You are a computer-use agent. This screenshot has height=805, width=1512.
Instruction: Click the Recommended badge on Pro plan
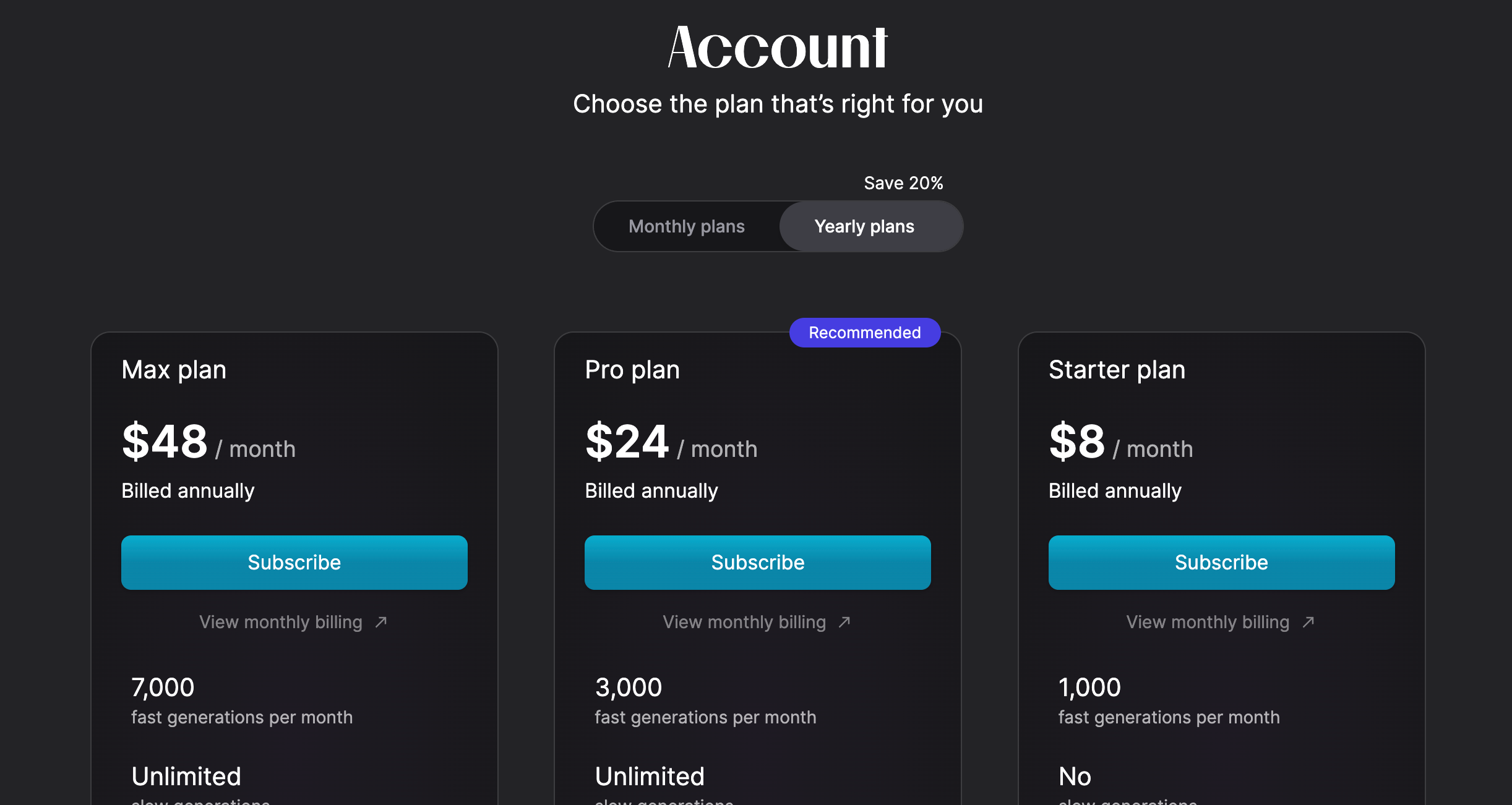pos(865,333)
